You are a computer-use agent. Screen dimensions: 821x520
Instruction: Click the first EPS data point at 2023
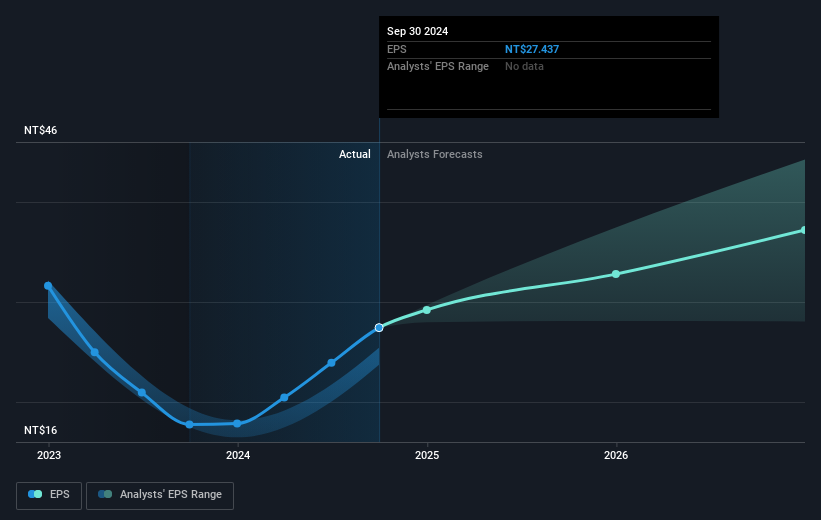pos(48,285)
